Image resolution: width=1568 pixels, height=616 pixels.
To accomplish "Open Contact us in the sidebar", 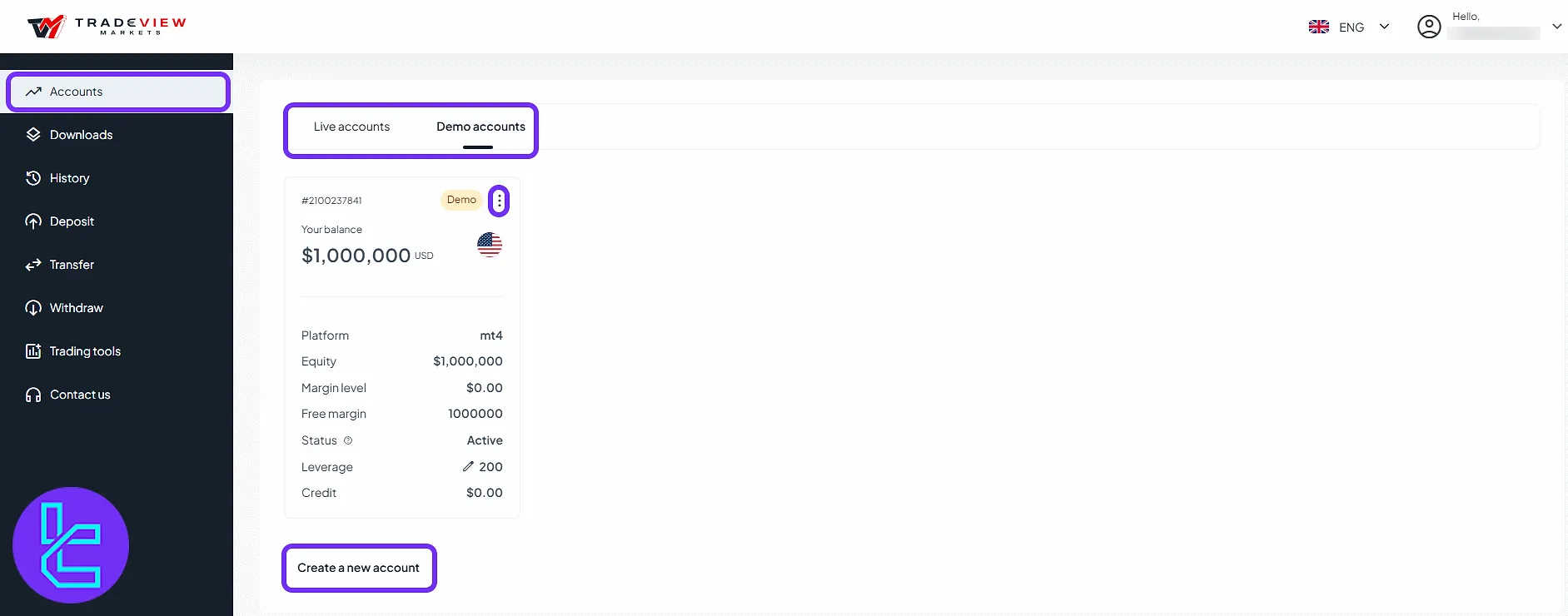I will (x=117, y=395).
